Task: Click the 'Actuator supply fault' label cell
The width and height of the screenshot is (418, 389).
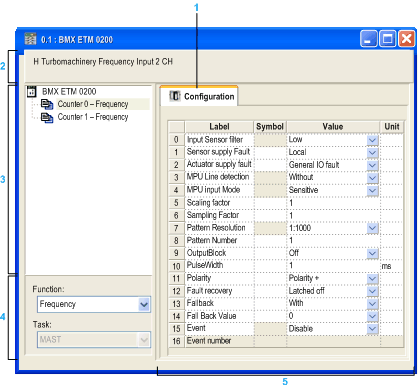Action: [219, 165]
